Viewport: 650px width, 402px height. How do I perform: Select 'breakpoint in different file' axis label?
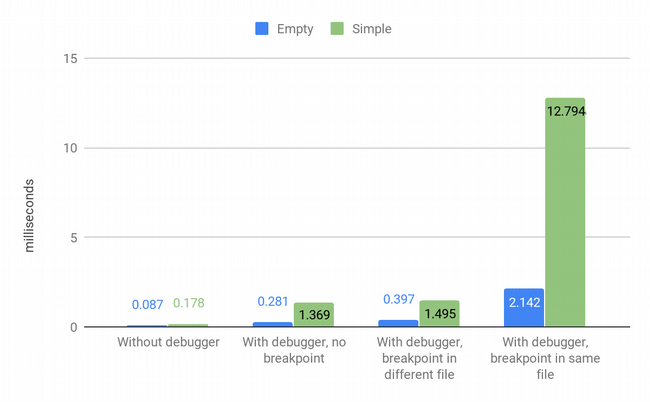click(x=419, y=359)
